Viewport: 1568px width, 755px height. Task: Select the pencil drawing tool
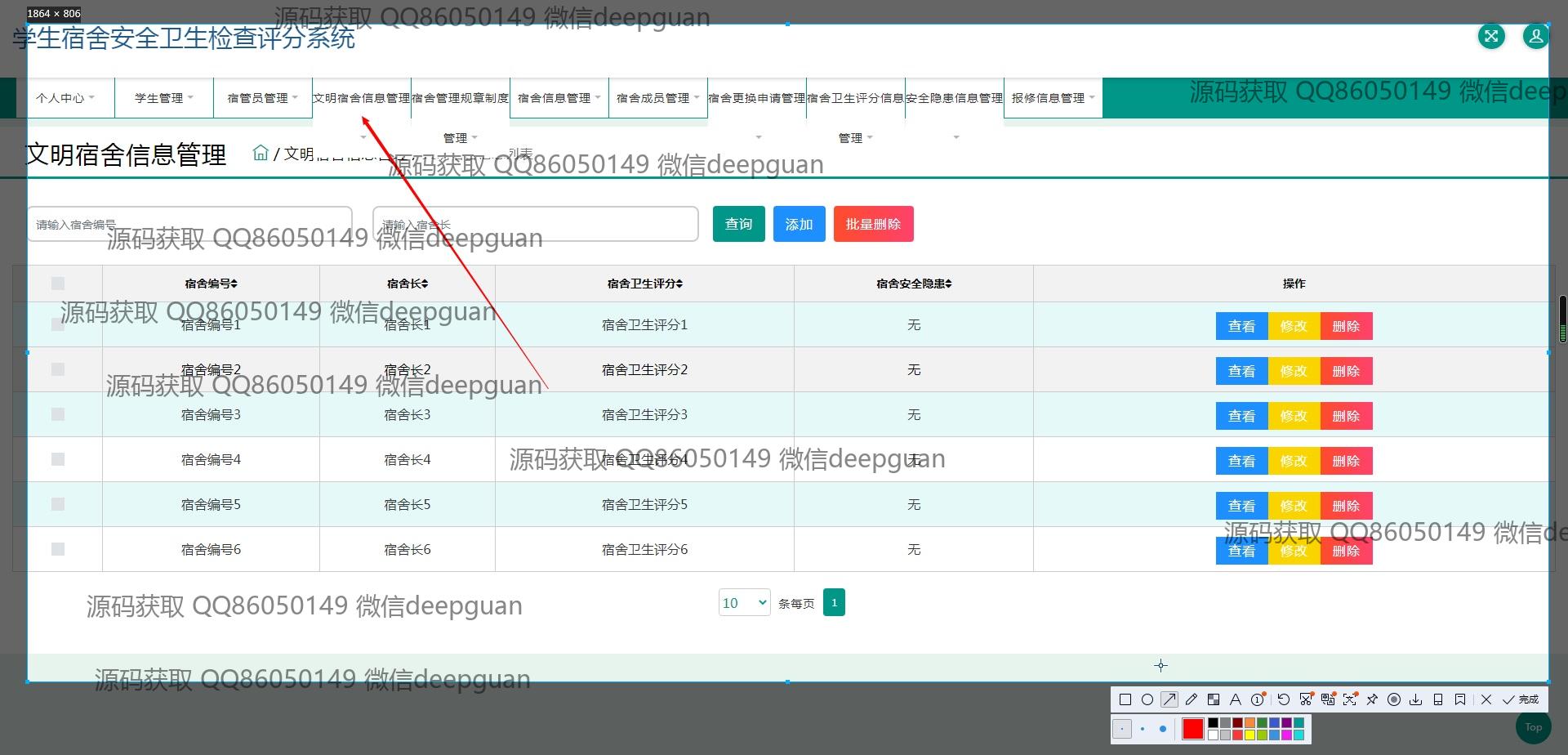1191,699
